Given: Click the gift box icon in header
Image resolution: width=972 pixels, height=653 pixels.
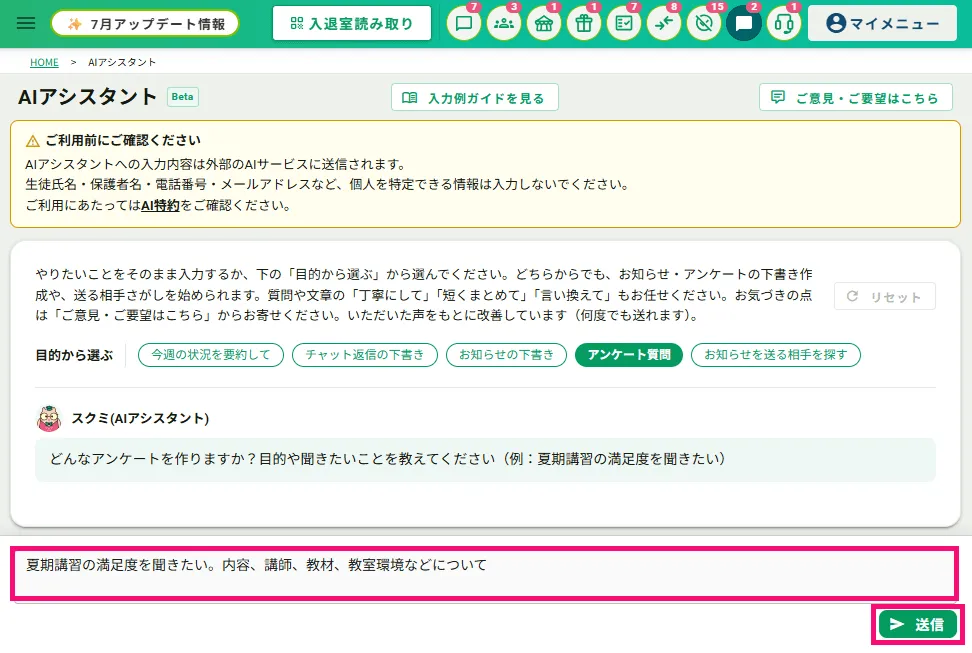Looking at the screenshot, I should [x=584, y=24].
